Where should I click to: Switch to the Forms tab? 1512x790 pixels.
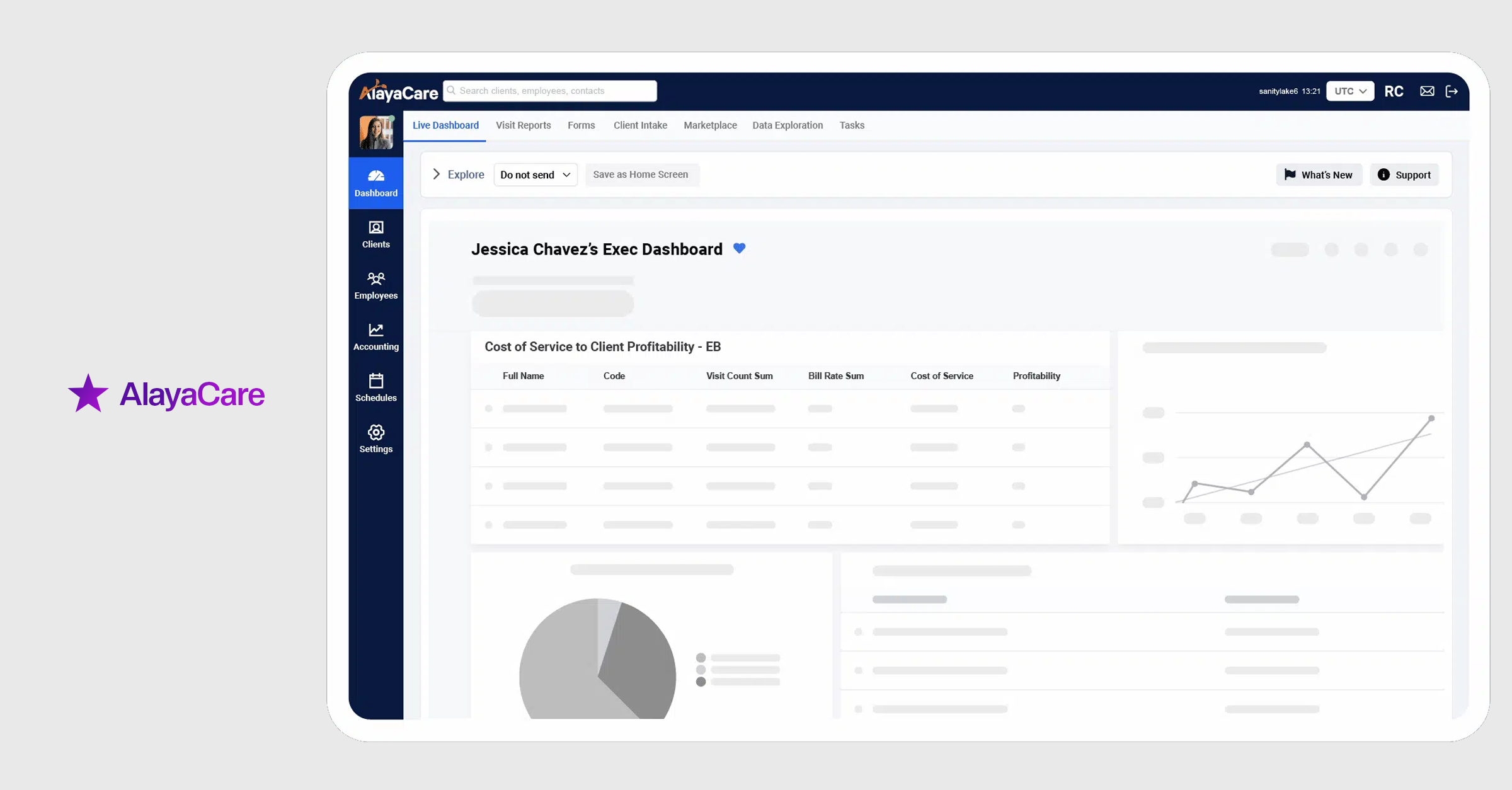581,125
